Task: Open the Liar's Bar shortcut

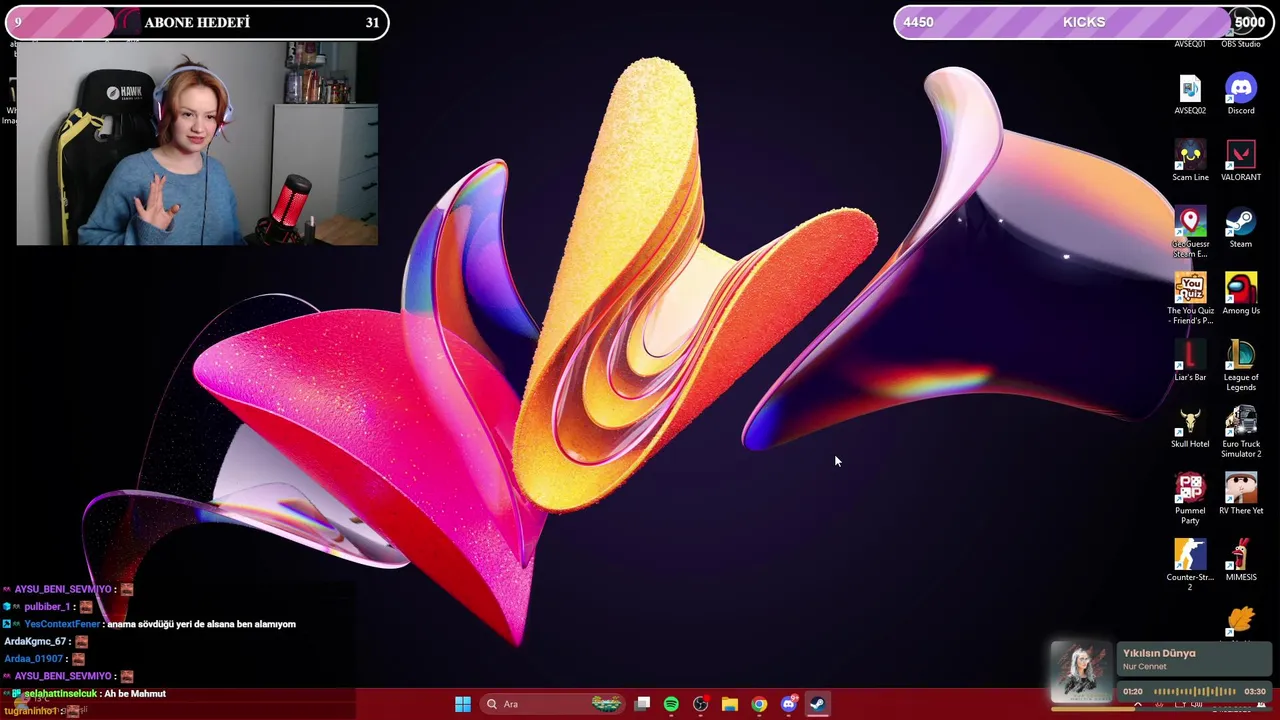Action: 1190,361
